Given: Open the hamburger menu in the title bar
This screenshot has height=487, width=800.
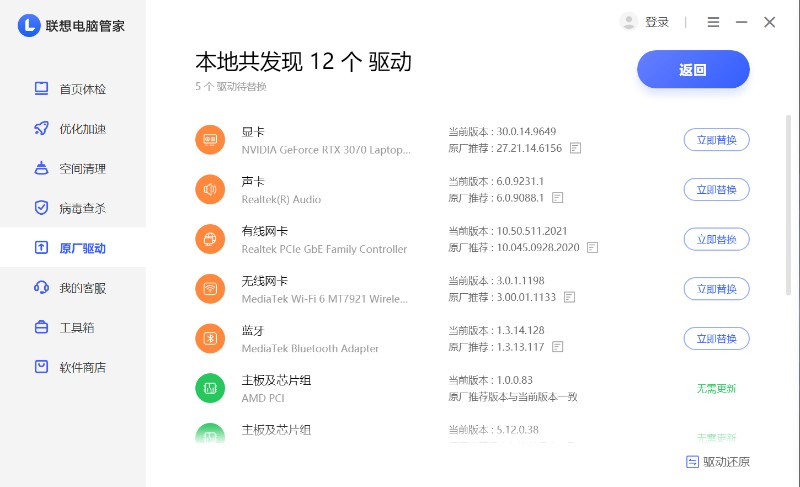Looking at the screenshot, I should coord(713,22).
